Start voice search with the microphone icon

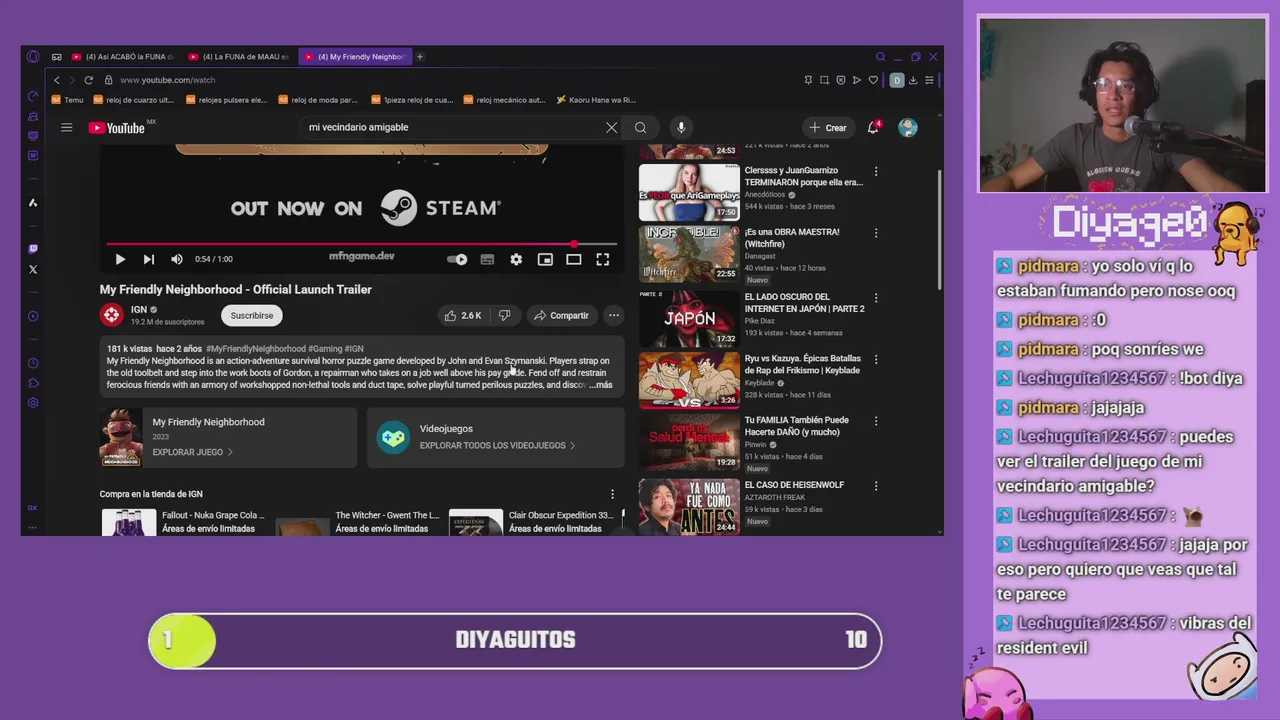[681, 127]
